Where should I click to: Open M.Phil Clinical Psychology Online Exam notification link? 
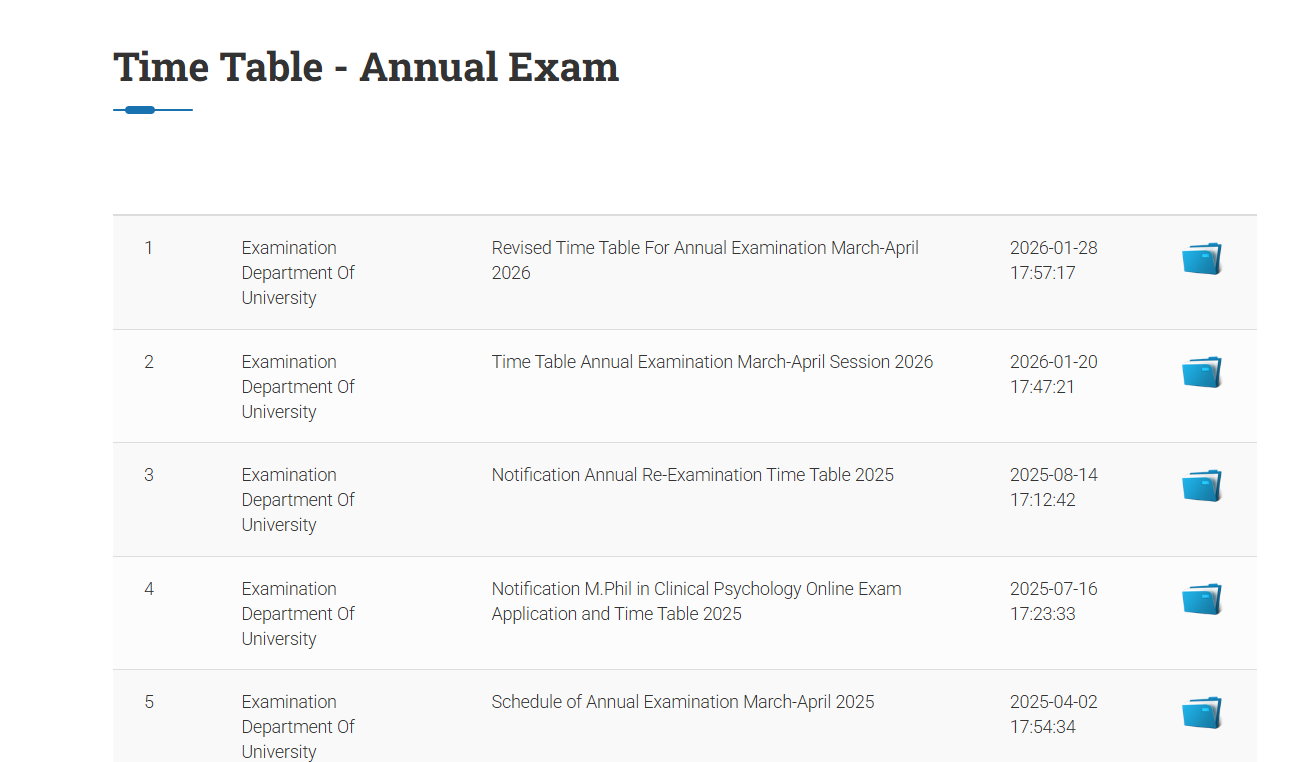[696, 601]
